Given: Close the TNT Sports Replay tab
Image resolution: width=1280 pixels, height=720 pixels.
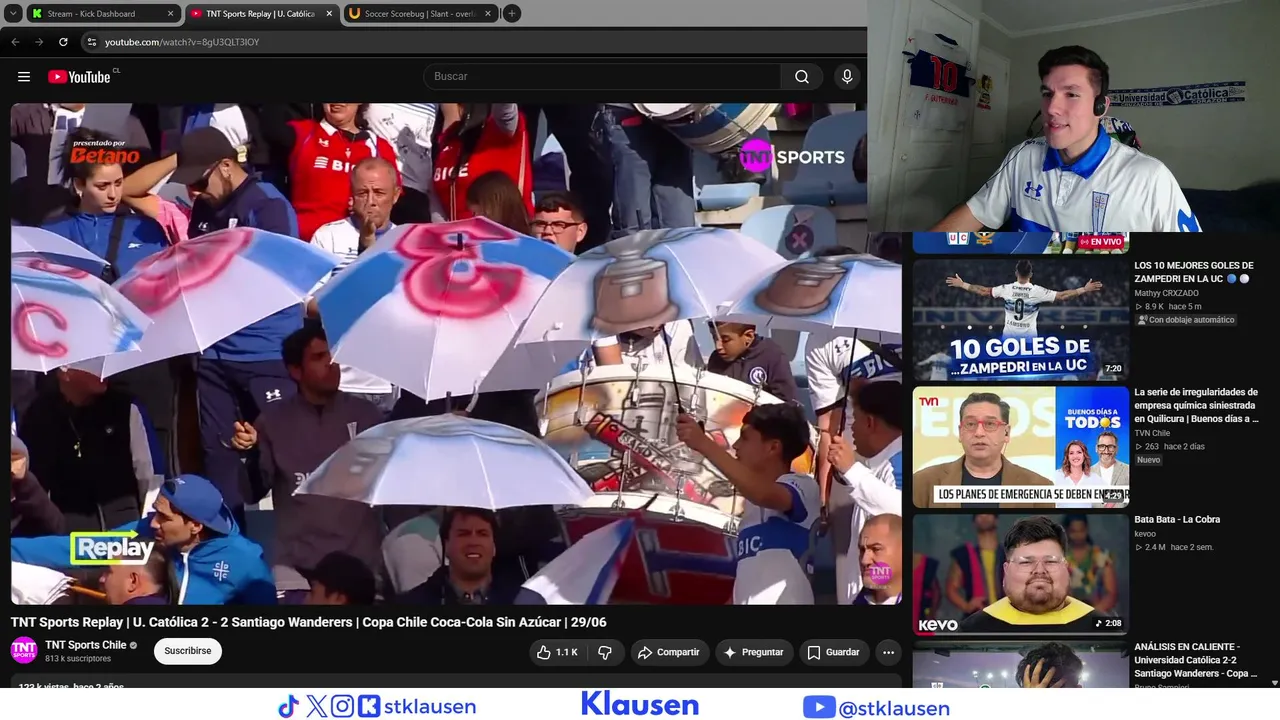Looking at the screenshot, I should click(x=327, y=14).
